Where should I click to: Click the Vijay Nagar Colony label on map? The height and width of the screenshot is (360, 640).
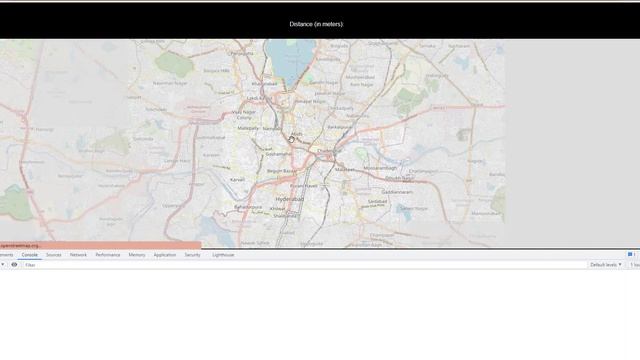244,115
